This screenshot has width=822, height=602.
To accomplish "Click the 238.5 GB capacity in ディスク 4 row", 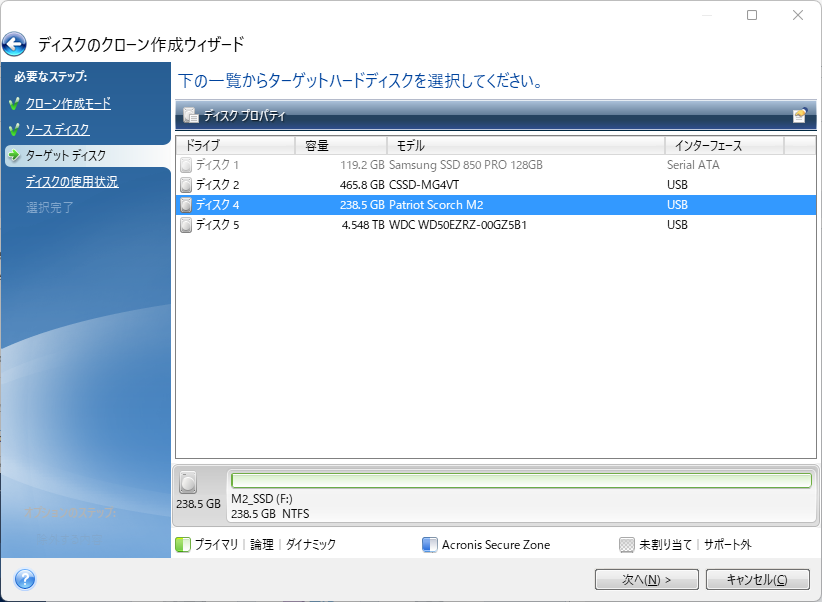I will pos(362,205).
